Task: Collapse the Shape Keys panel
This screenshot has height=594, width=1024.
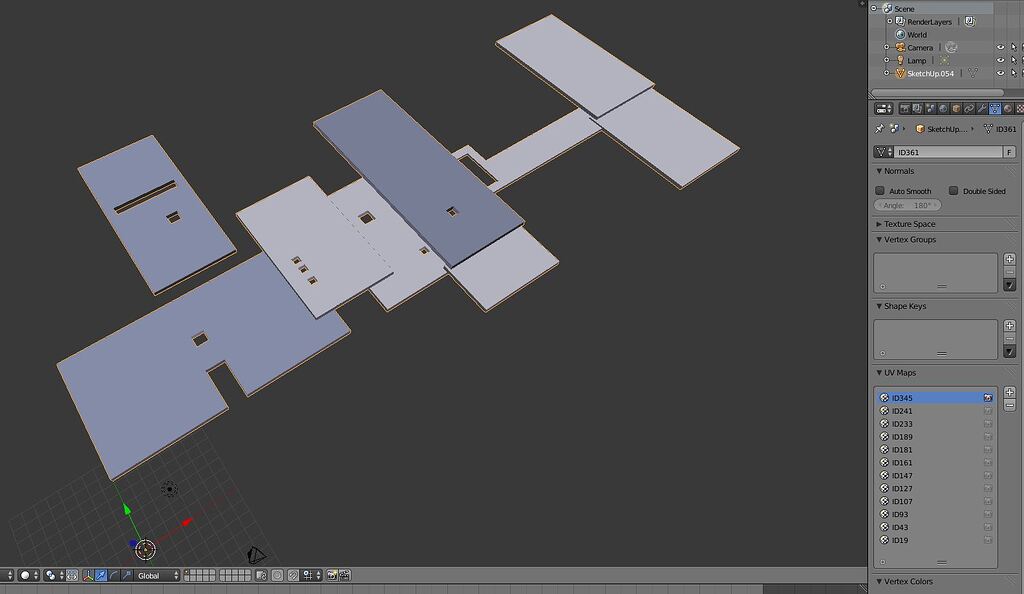Action: [x=901, y=306]
